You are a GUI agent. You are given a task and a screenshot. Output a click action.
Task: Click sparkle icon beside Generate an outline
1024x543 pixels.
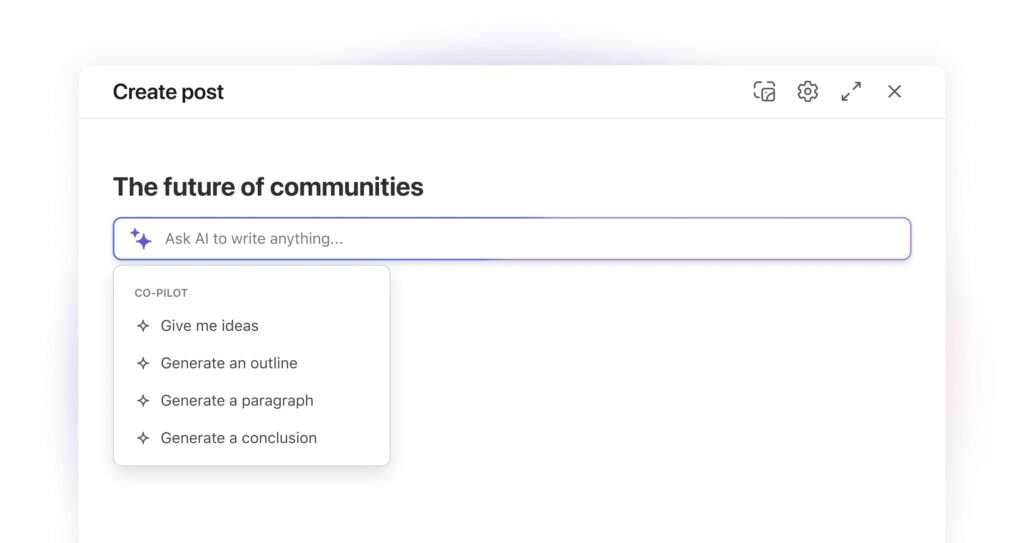(143, 364)
